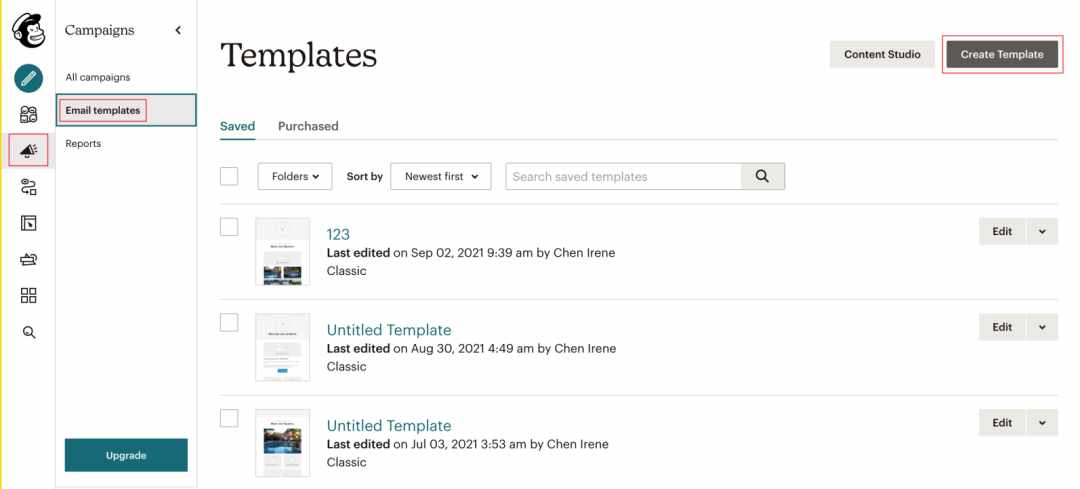Open the Newest first sort dropdown
1080x489 pixels.
coord(441,176)
